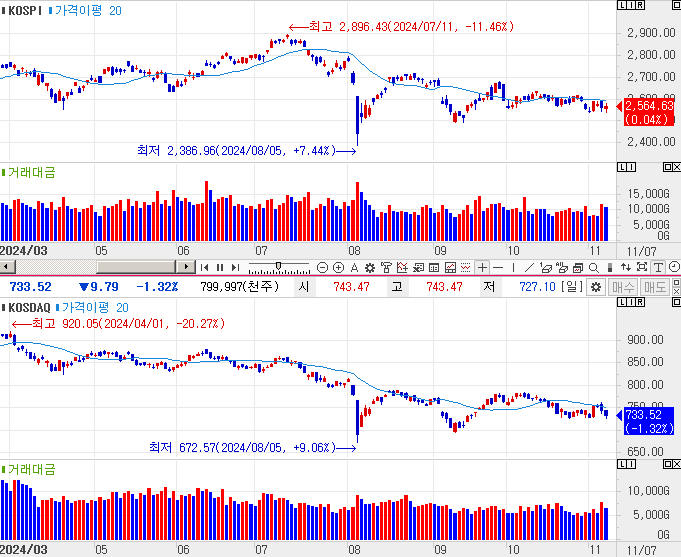681x557 pixels.
Task: Click the [일] daily period label
Action: [x=571, y=287]
